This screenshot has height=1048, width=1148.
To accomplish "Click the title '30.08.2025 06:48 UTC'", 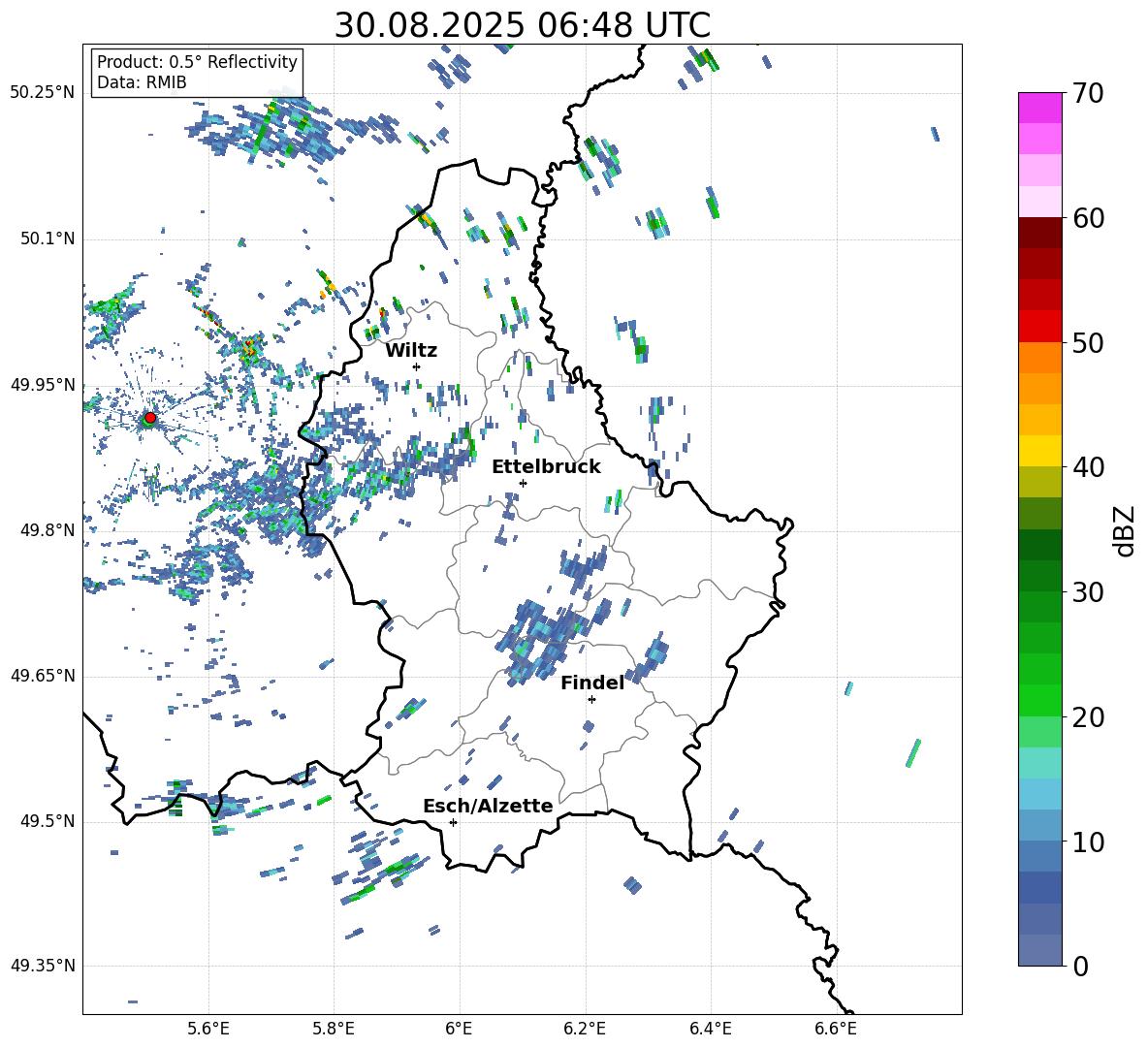I will (522, 25).
